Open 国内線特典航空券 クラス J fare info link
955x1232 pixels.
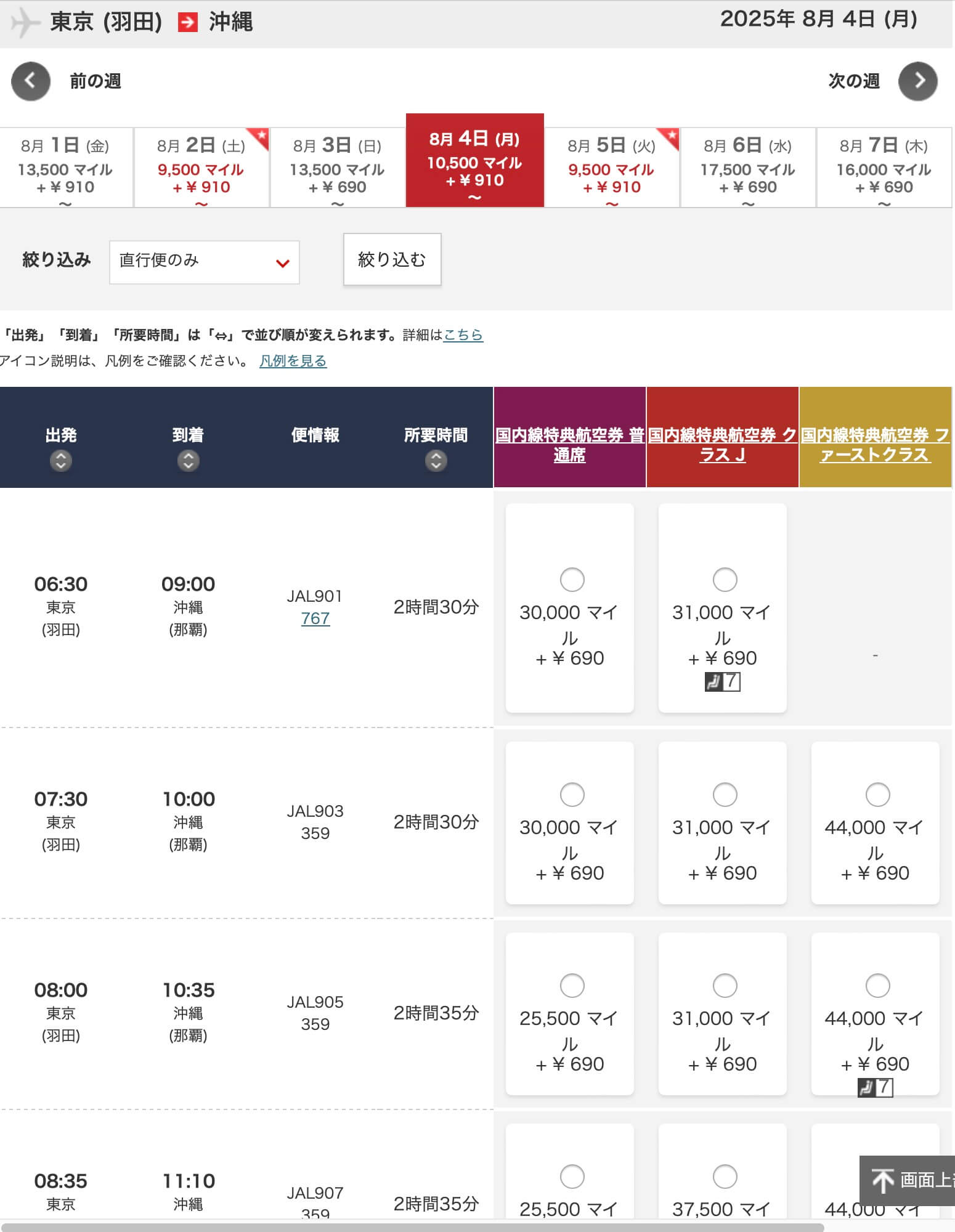[x=722, y=445]
